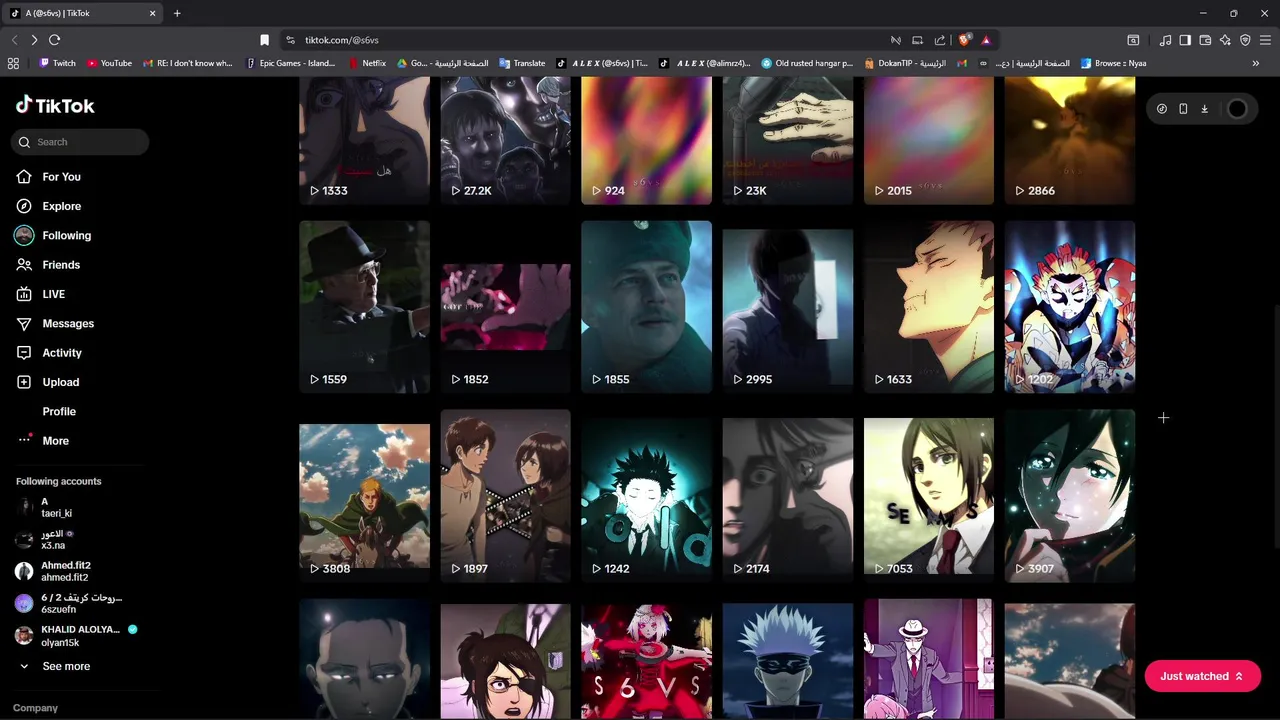Open the LIVE section

(x=41, y=294)
